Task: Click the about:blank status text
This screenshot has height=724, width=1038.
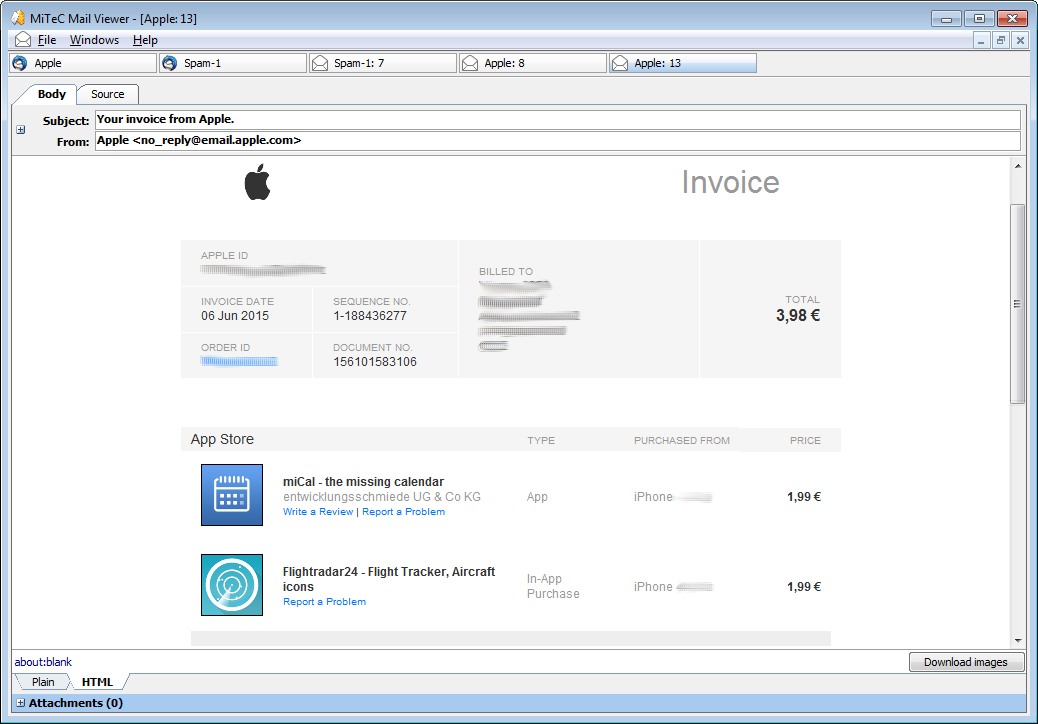Action: coord(43,662)
